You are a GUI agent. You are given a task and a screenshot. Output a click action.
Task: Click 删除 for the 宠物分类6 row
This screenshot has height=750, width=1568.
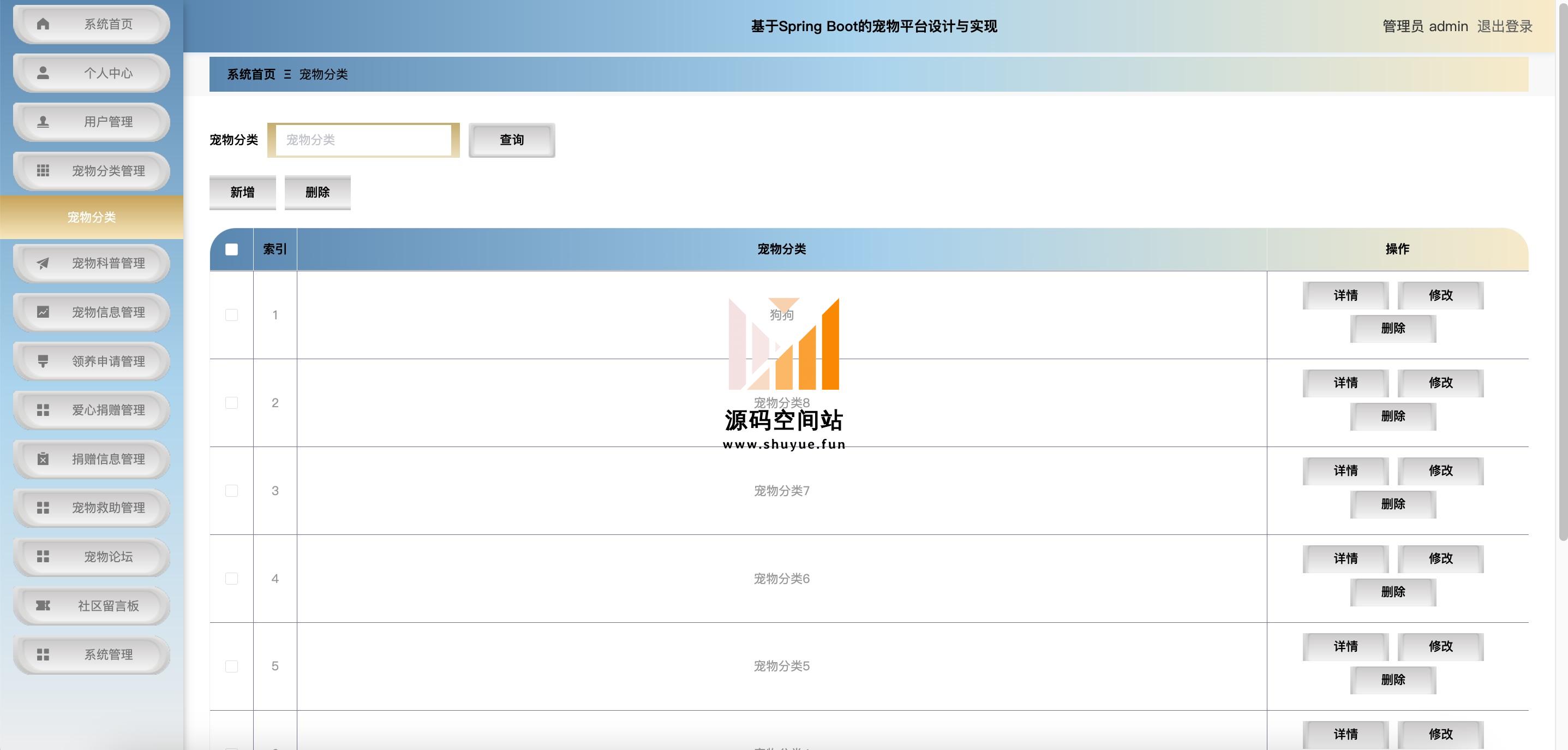[x=1393, y=592]
